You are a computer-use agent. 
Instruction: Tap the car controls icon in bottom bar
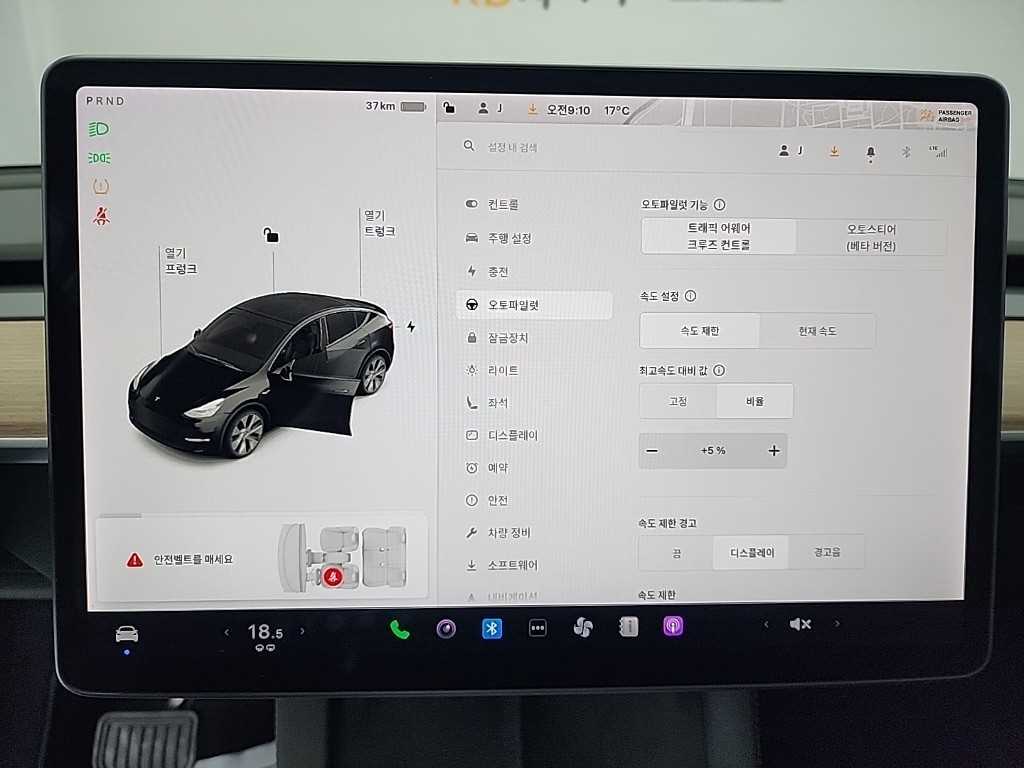click(127, 633)
